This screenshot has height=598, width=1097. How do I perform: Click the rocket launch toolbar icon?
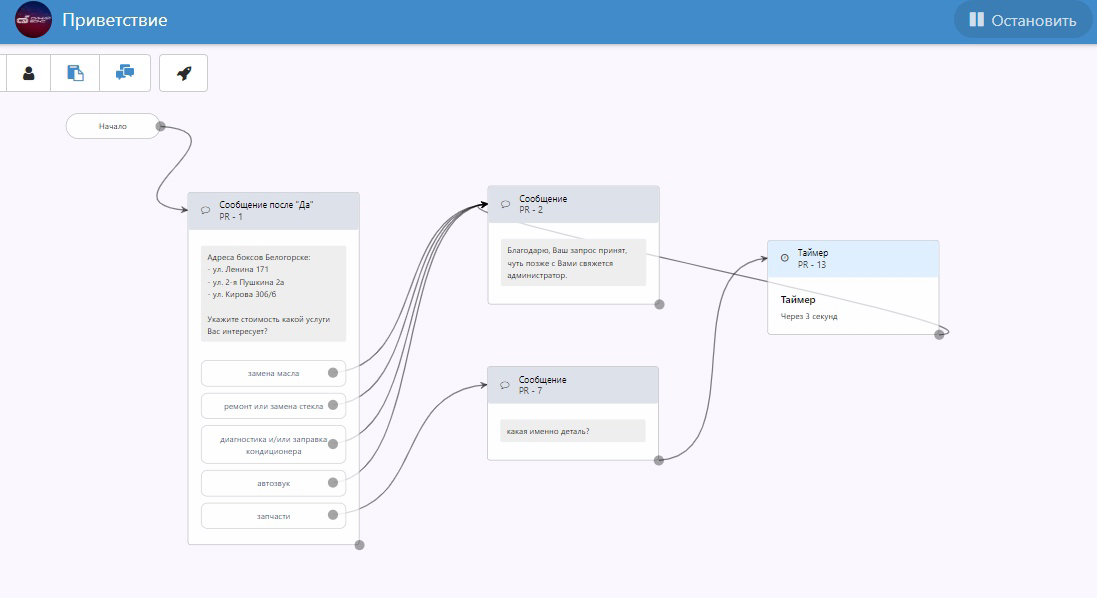coord(183,73)
